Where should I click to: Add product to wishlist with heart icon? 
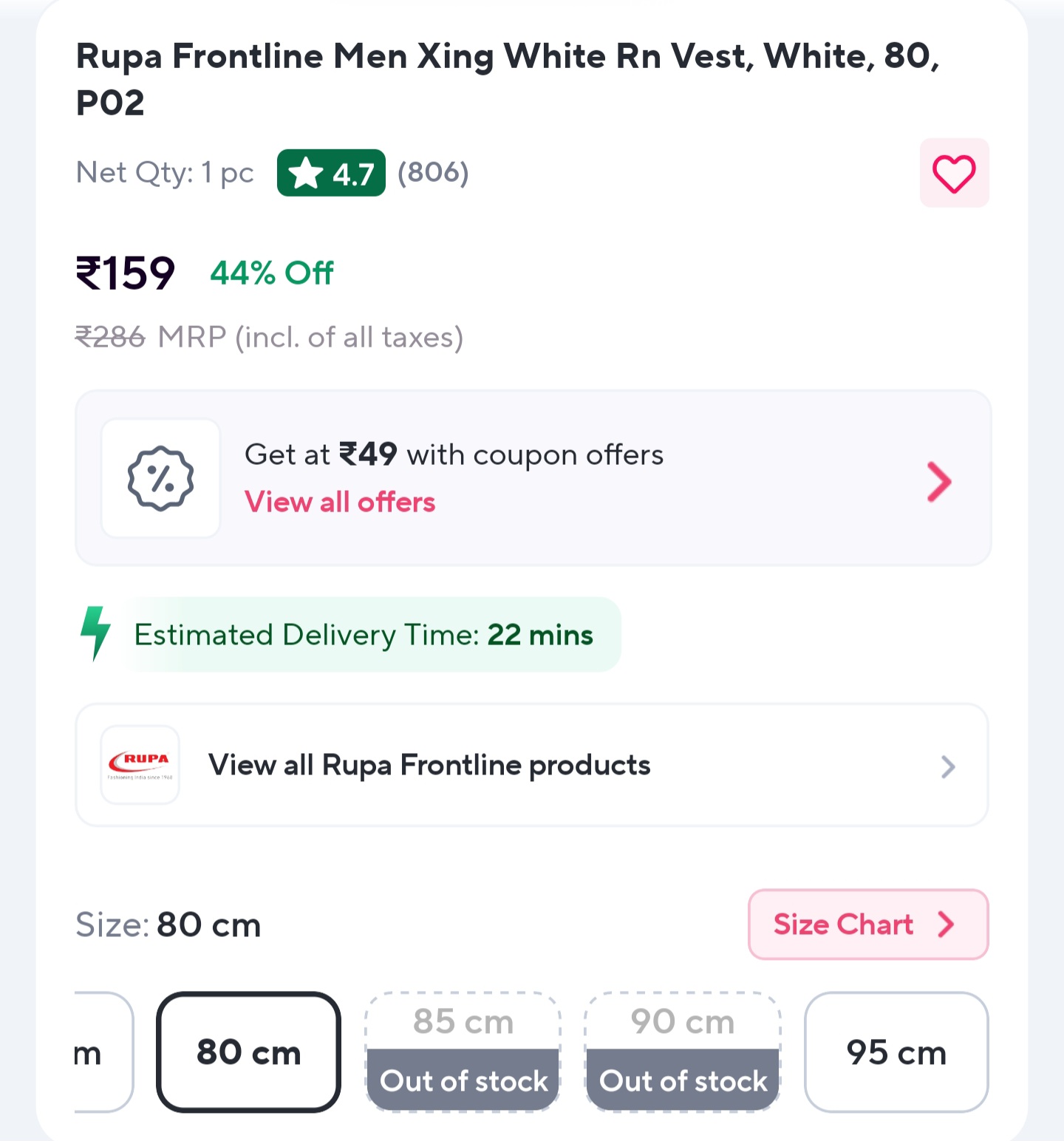954,174
